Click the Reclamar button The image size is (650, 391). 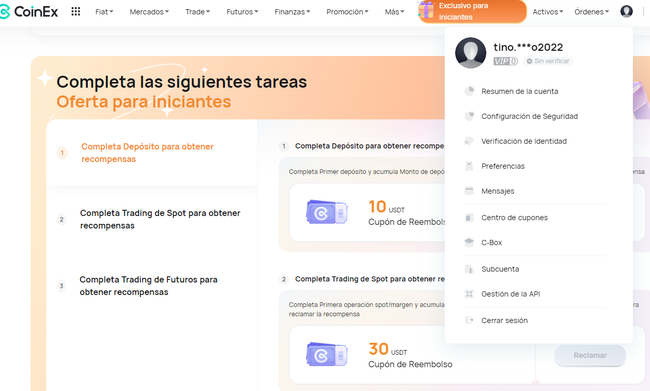(590, 355)
